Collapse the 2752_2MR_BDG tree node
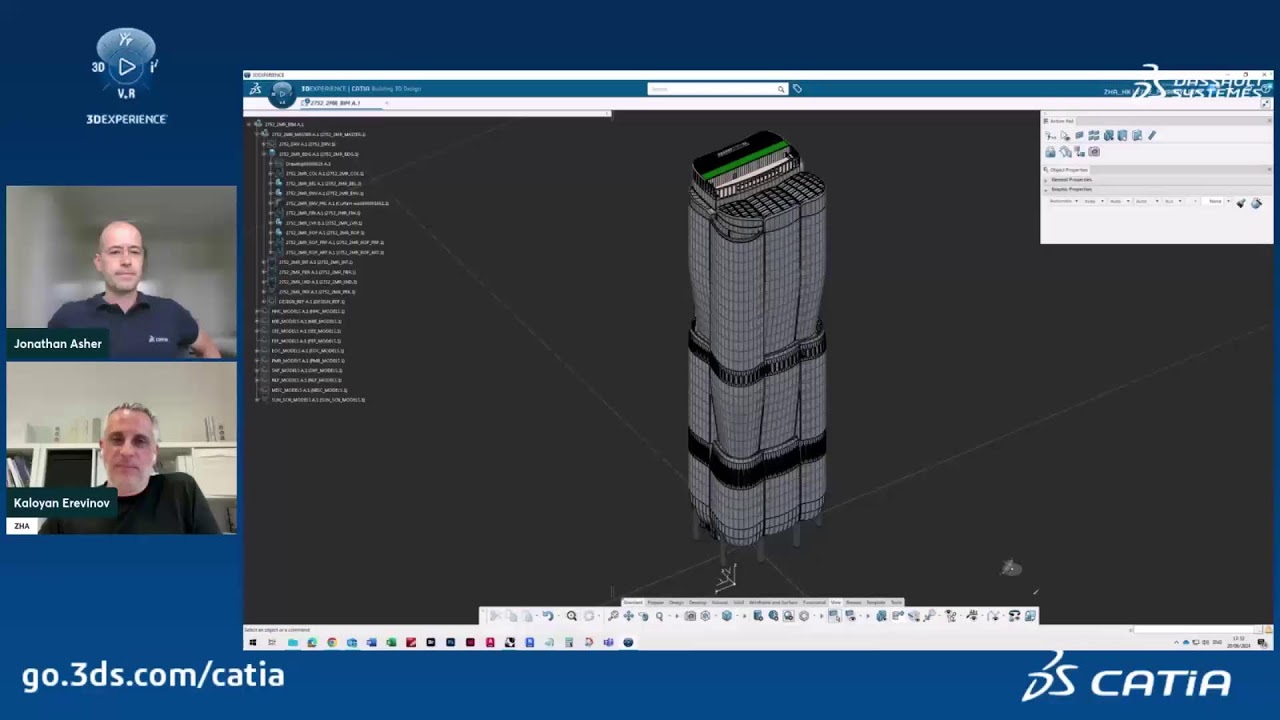1280x720 pixels. (264, 154)
